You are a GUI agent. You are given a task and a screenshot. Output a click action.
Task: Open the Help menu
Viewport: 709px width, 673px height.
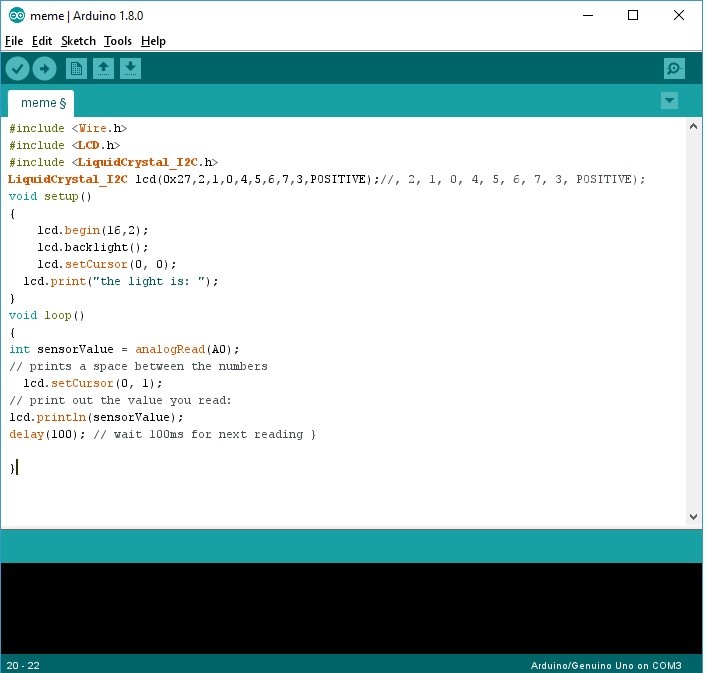[x=153, y=41]
